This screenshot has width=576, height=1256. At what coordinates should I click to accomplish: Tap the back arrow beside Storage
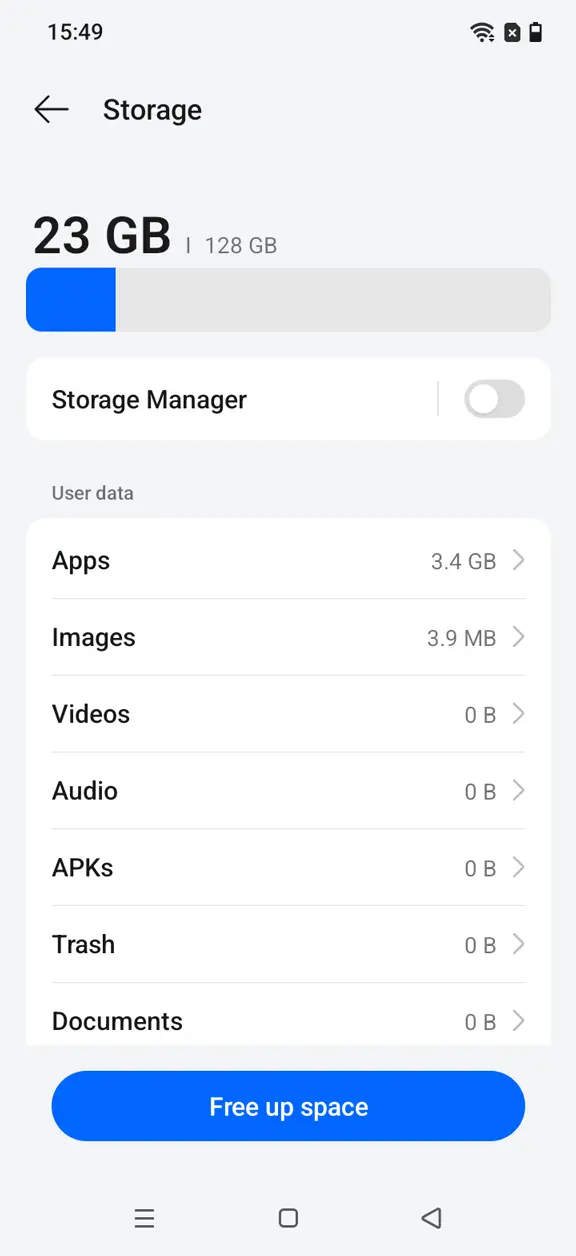pos(51,109)
